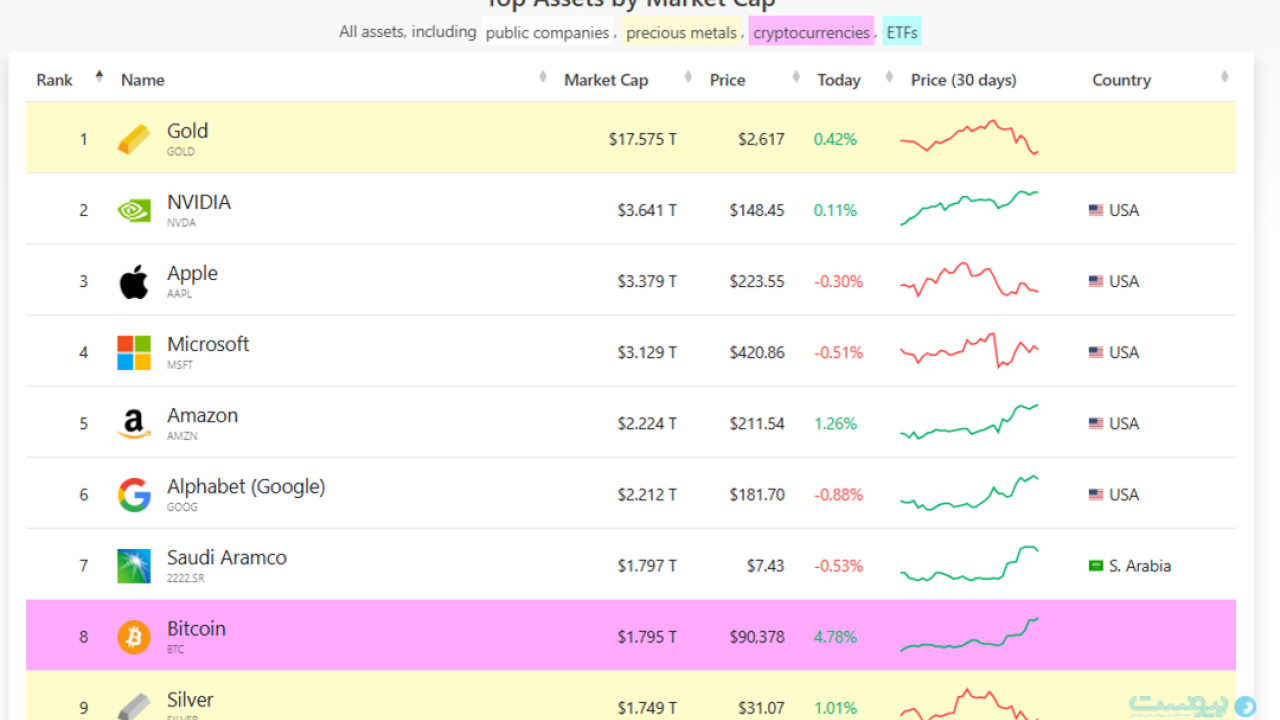
Task: Click Gold market cap $17.575 T
Action: [643, 140]
